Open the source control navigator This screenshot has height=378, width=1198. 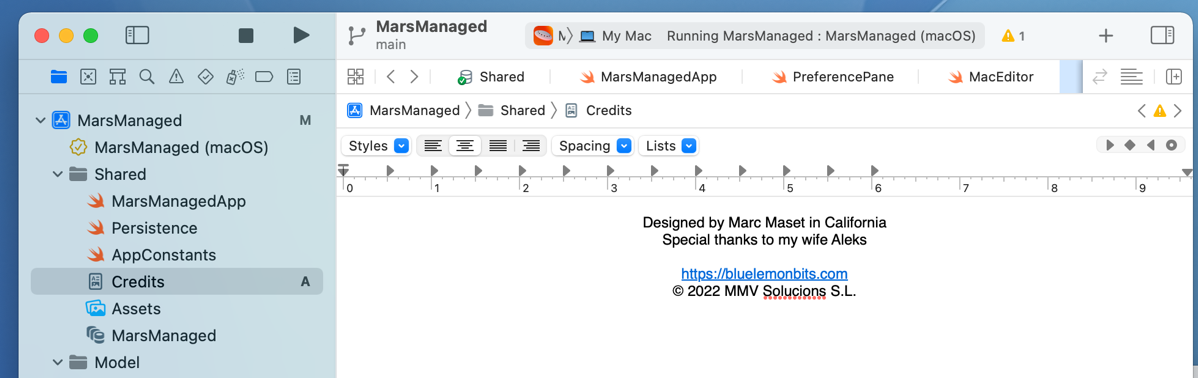[x=89, y=76]
